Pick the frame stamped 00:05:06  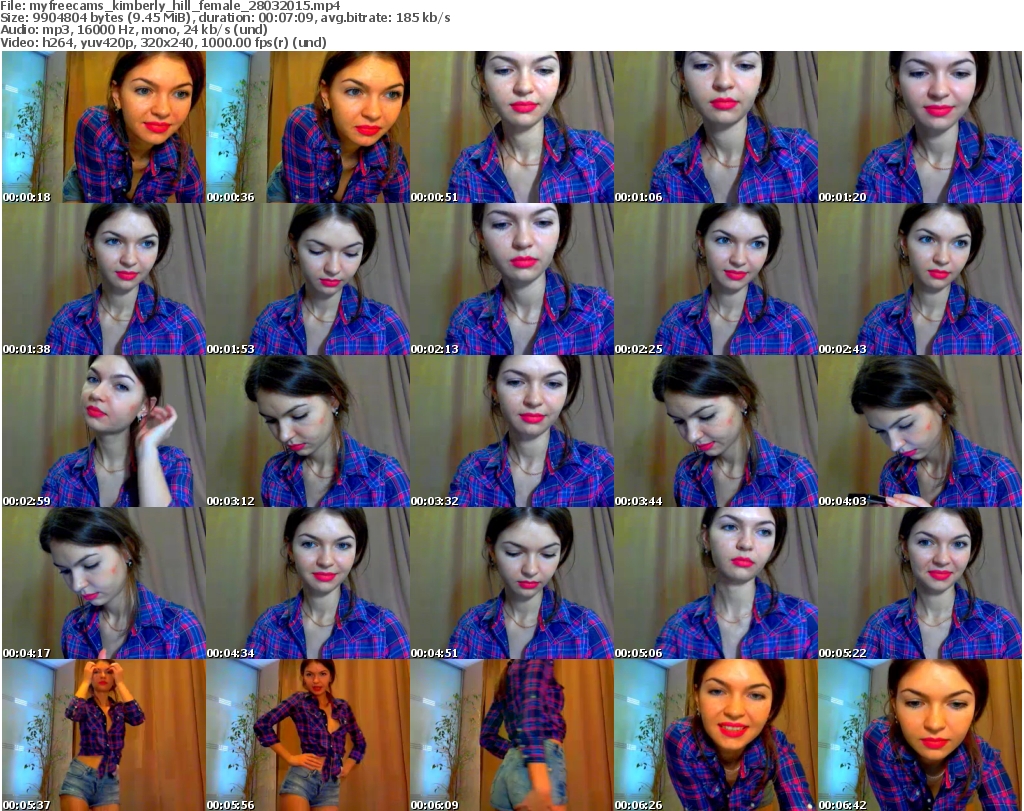point(716,583)
